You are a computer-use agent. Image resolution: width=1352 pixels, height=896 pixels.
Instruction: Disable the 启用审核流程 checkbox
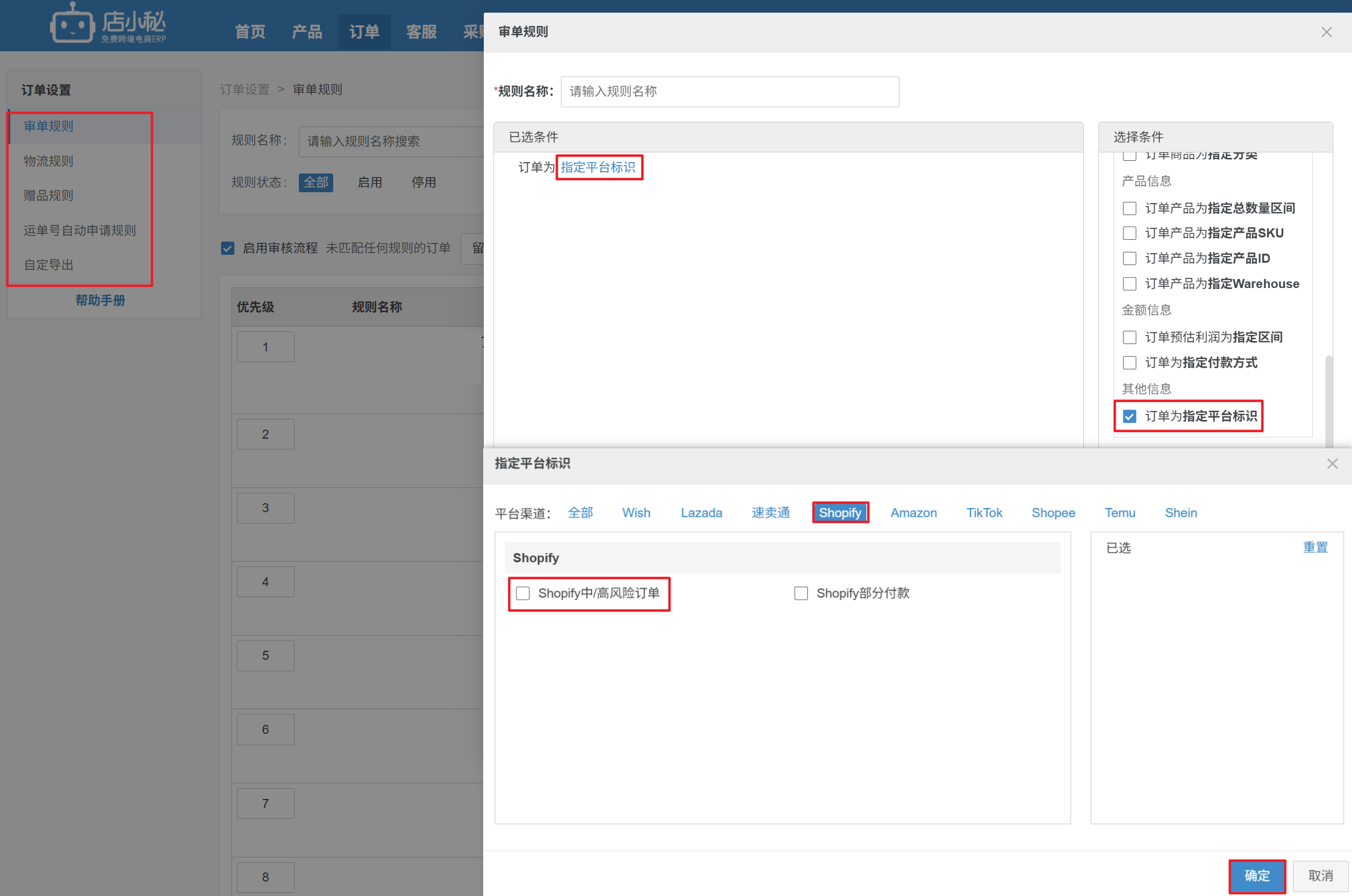point(228,248)
